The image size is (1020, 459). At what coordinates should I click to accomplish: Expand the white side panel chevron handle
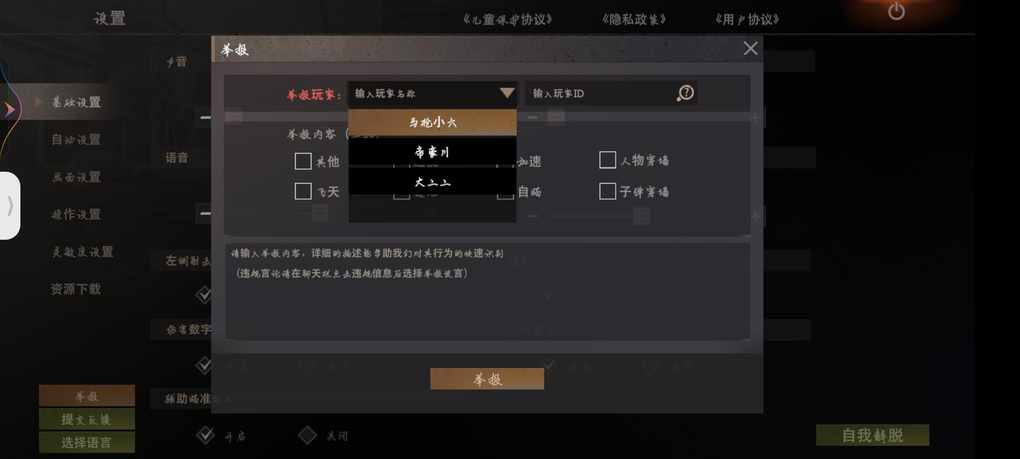coord(9,205)
